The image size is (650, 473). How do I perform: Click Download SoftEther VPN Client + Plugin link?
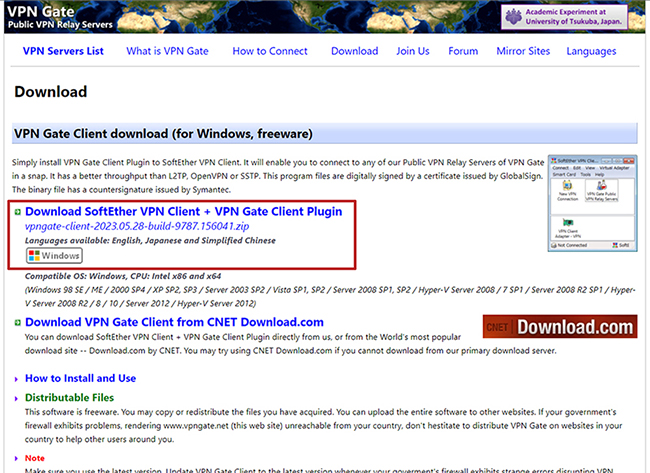click(x=184, y=211)
